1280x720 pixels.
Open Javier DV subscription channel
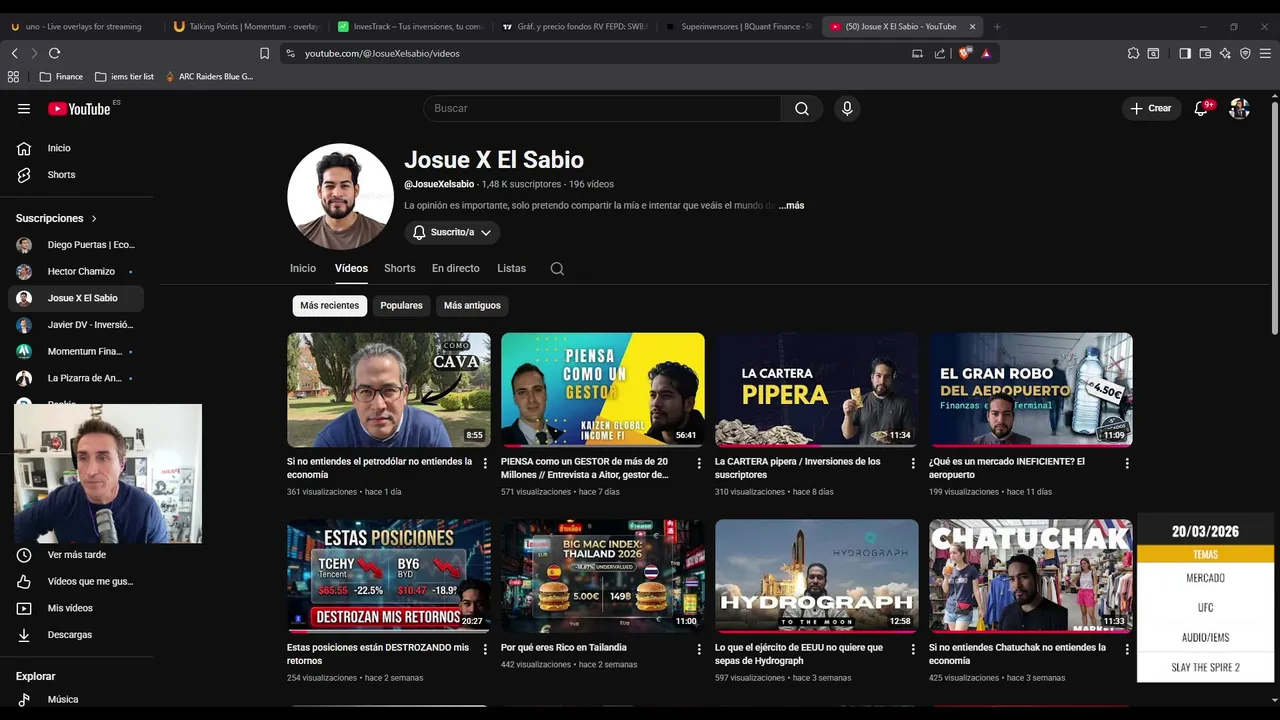pos(76,325)
